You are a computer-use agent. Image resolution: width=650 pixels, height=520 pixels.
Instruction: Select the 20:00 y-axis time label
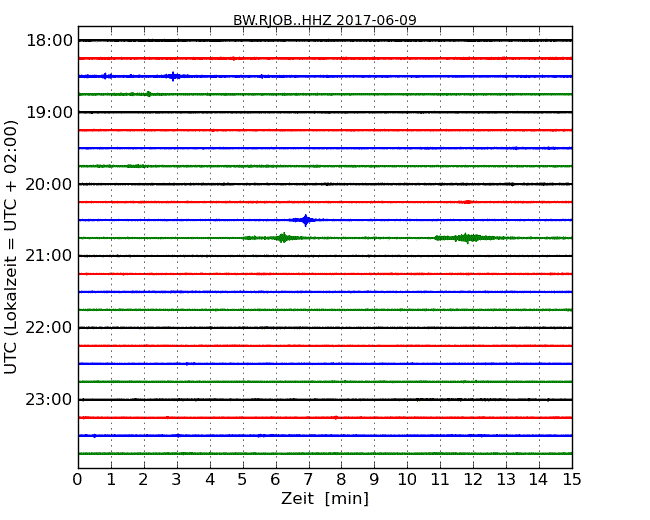click(x=49, y=184)
